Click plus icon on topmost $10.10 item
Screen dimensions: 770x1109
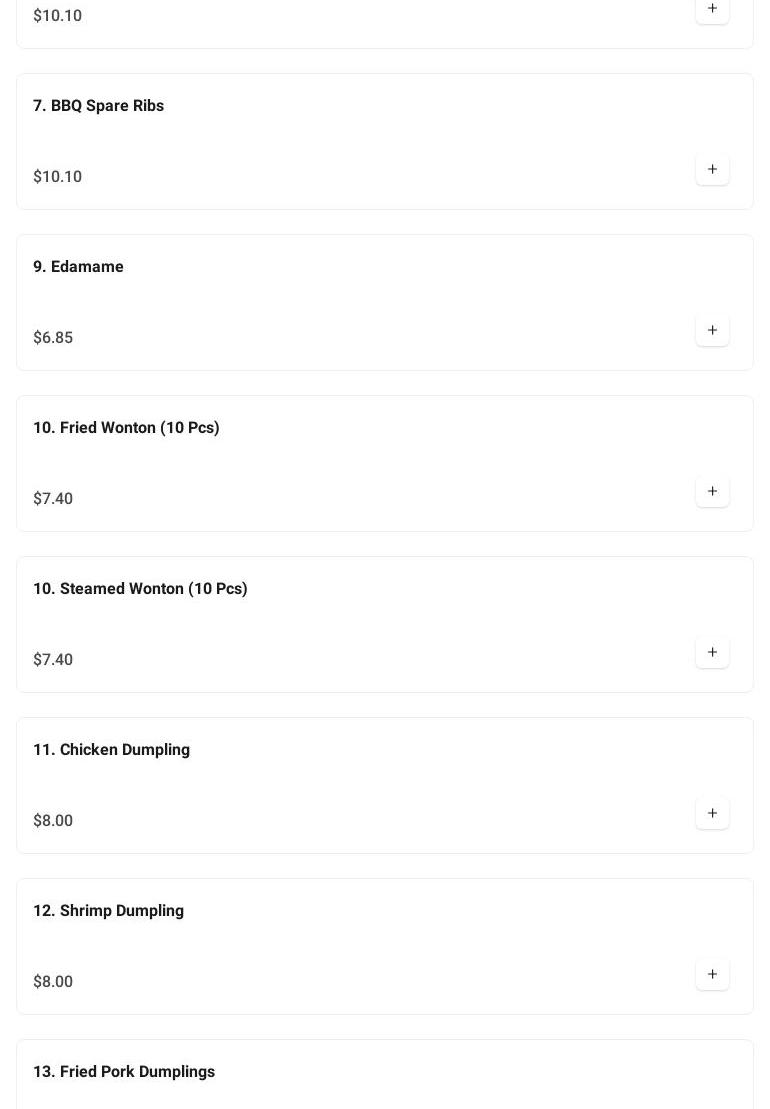pyautogui.click(x=712, y=9)
